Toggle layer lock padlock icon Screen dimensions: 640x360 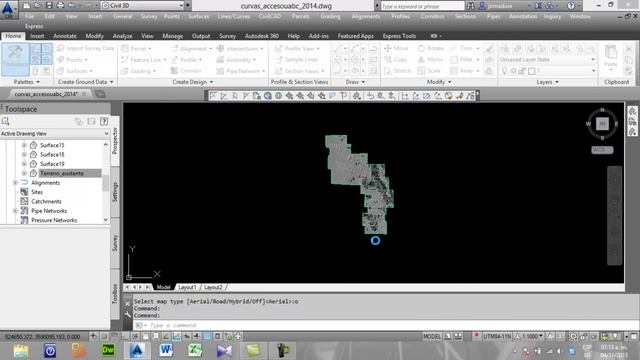(522, 71)
